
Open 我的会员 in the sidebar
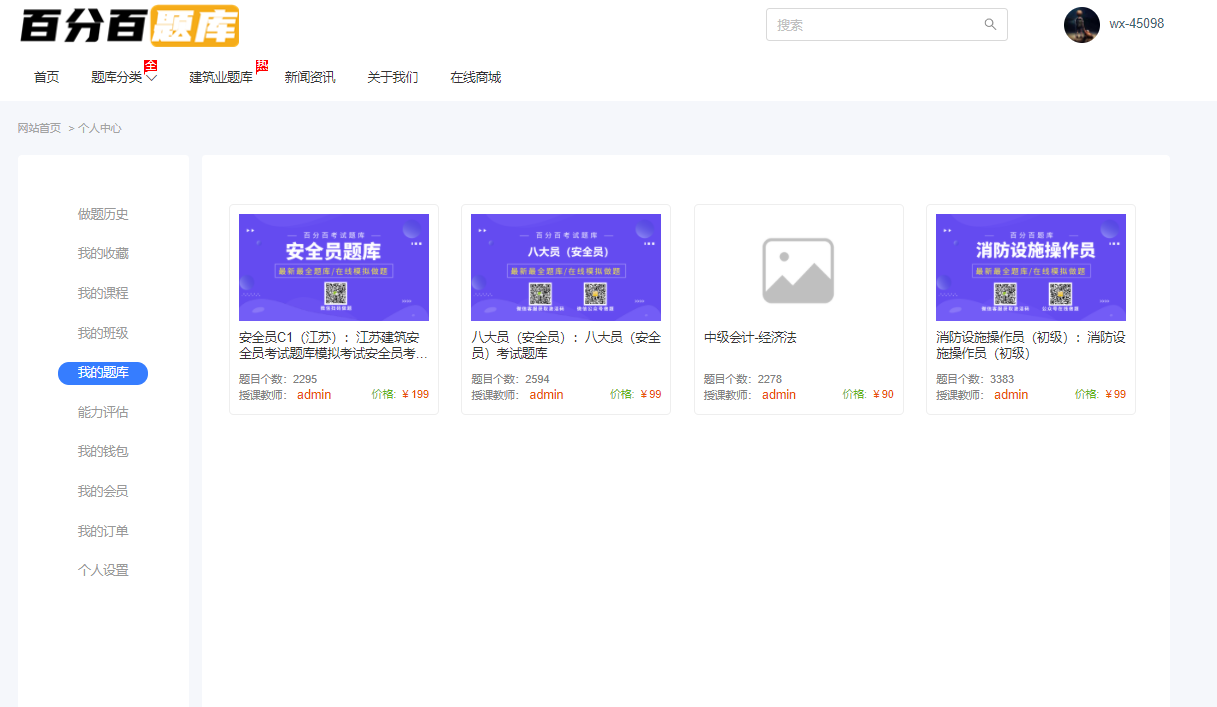(x=103, y=492)
